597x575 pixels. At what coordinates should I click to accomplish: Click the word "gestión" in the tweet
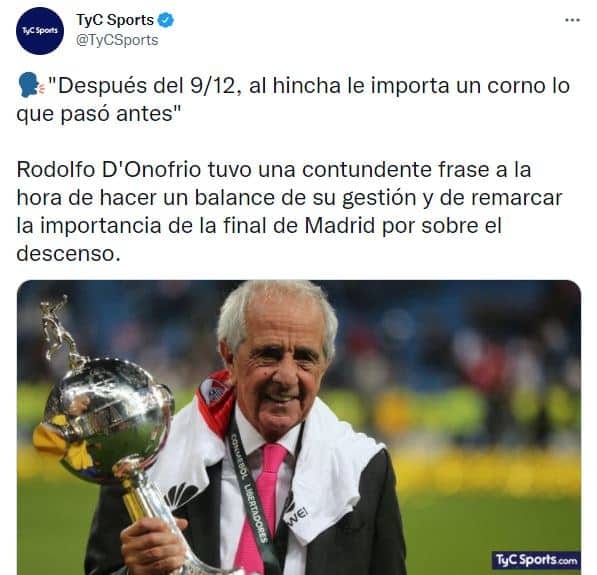379,198
